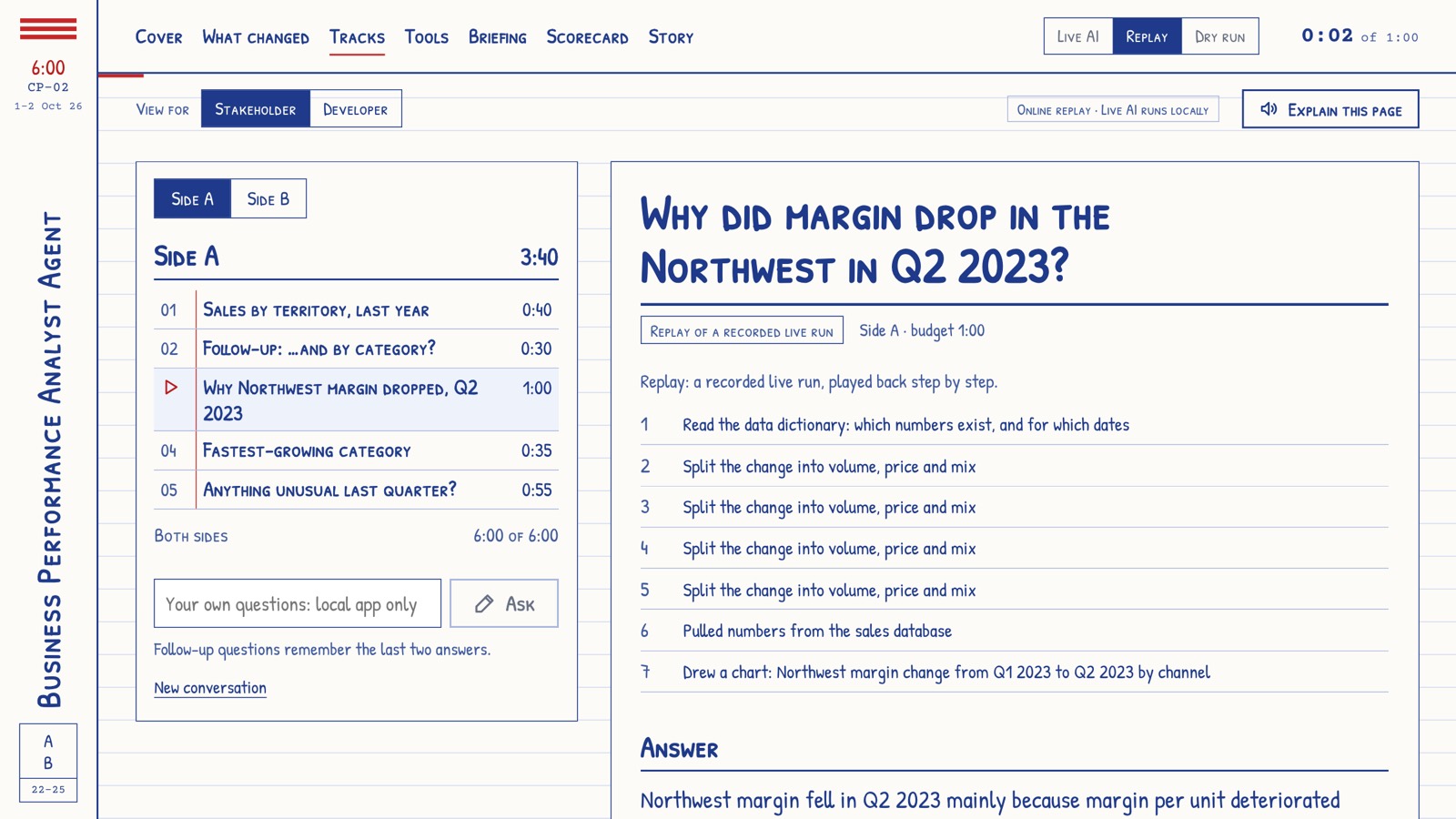Image resolution: width=1456 pixels, height=819 pixels.
Task: Open the Tools page
Action: point(427,37)
